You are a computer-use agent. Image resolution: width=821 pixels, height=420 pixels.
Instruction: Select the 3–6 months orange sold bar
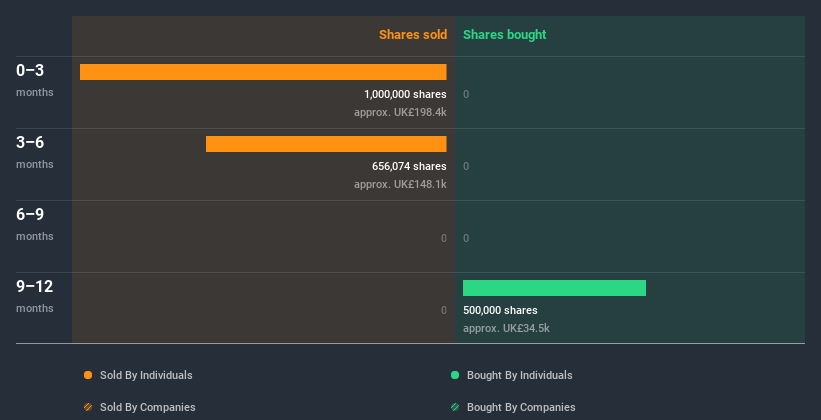point(326,144)
